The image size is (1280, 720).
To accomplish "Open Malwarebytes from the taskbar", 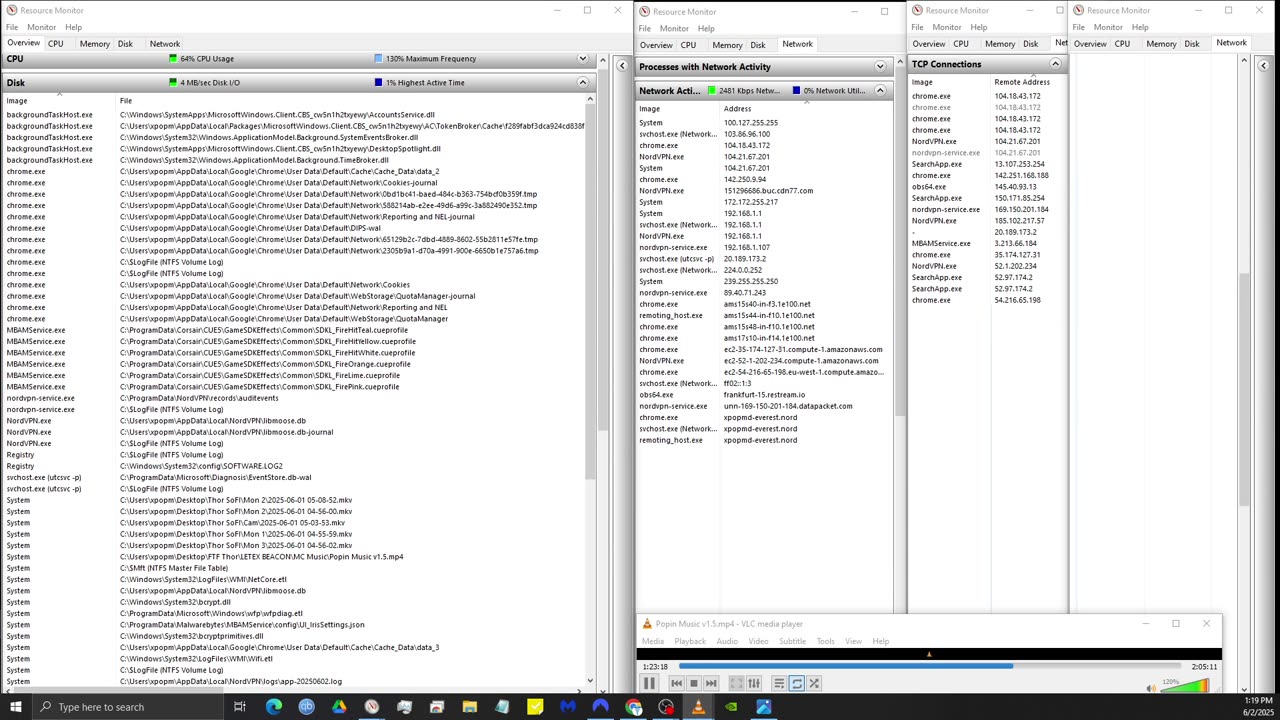I will (568, 707).
